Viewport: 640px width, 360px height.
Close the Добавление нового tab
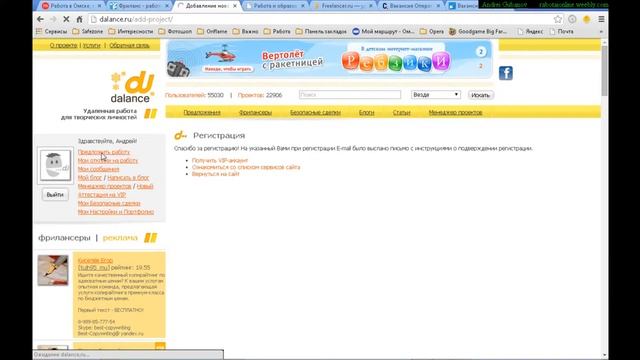[235, 6]
